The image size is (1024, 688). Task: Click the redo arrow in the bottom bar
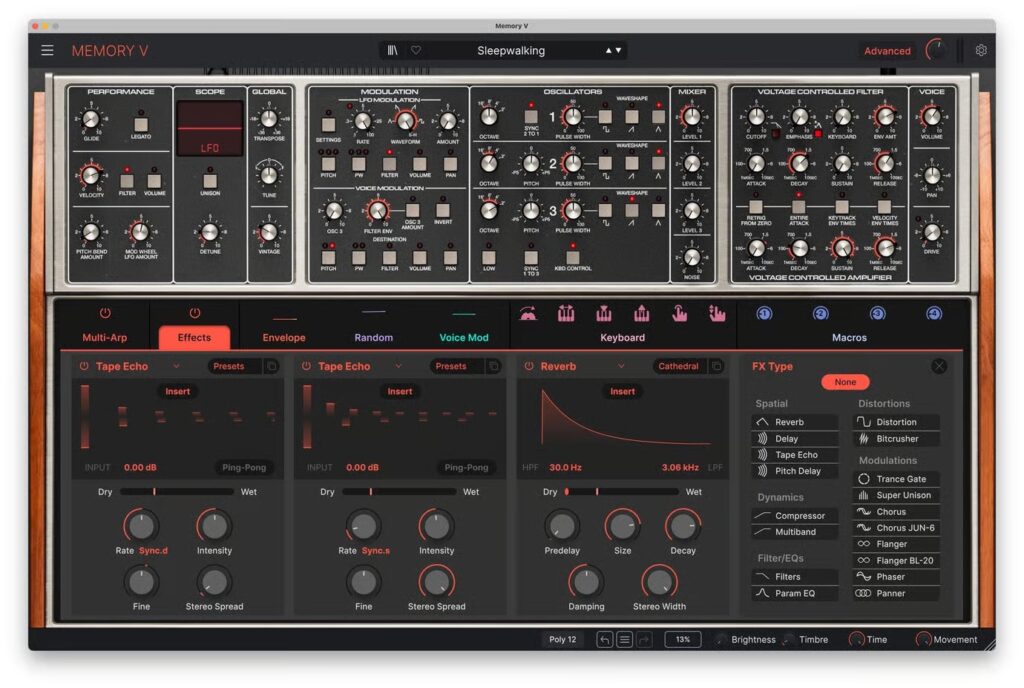point(644,640)
